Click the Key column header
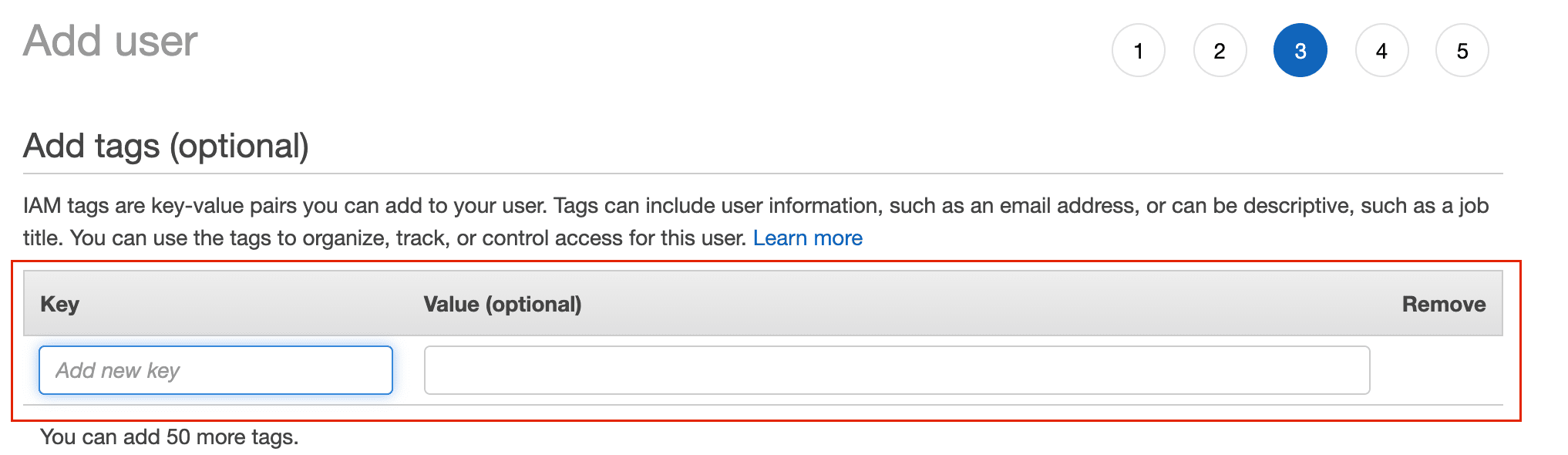 (x=60, y=304)
